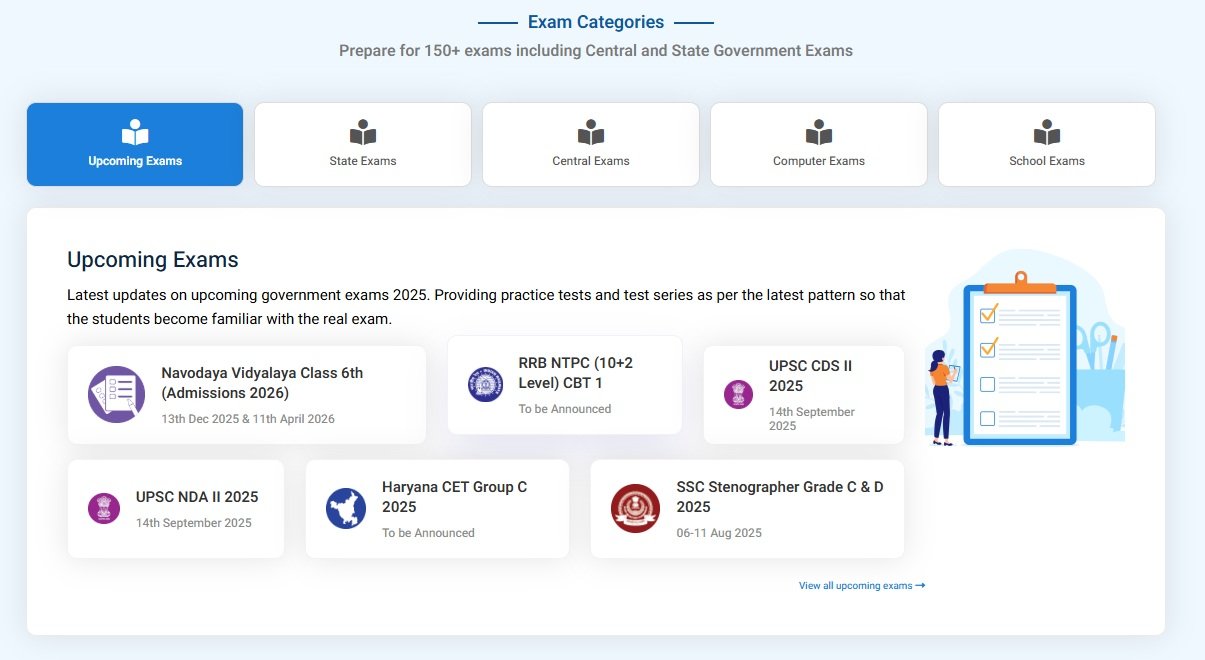Click the SSC Stenographer logo icon

coord(636,508)
